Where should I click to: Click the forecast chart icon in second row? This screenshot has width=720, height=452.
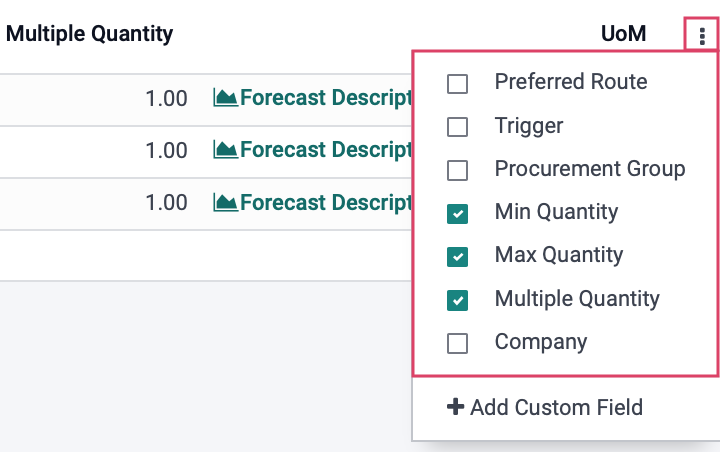tap(225, 149)
